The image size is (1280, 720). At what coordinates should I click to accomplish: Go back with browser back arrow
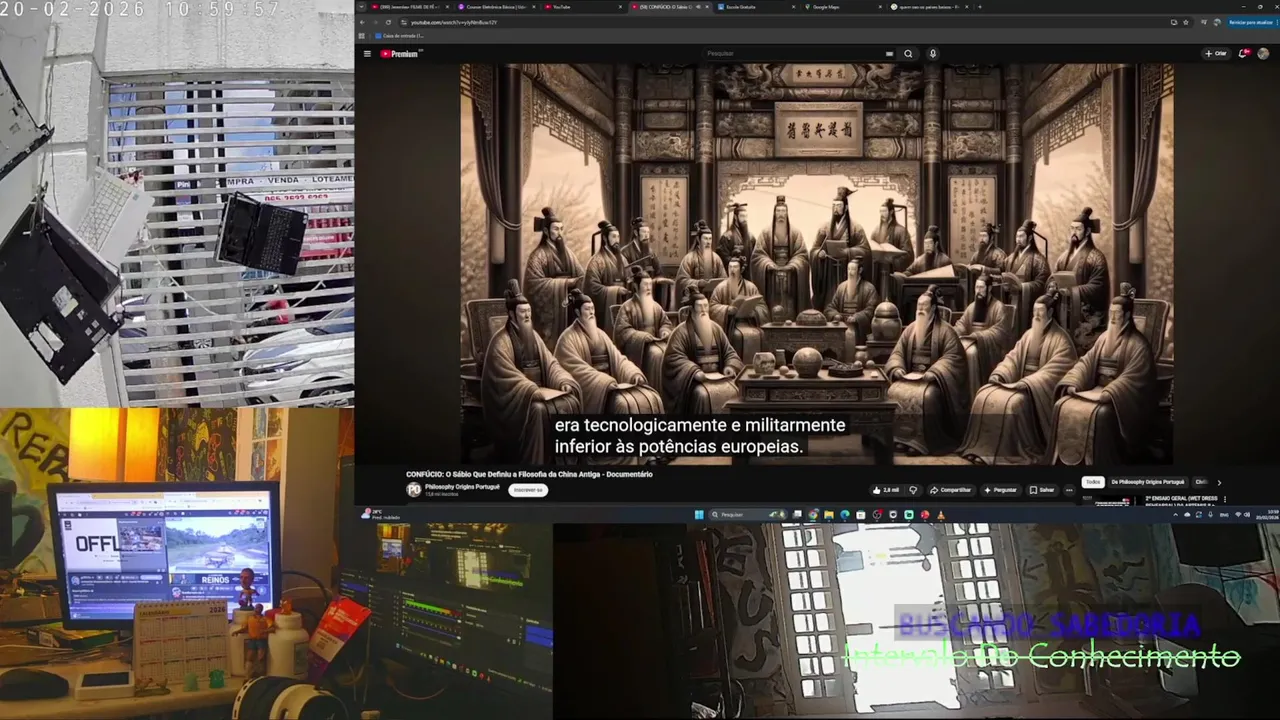click(363, 22)
